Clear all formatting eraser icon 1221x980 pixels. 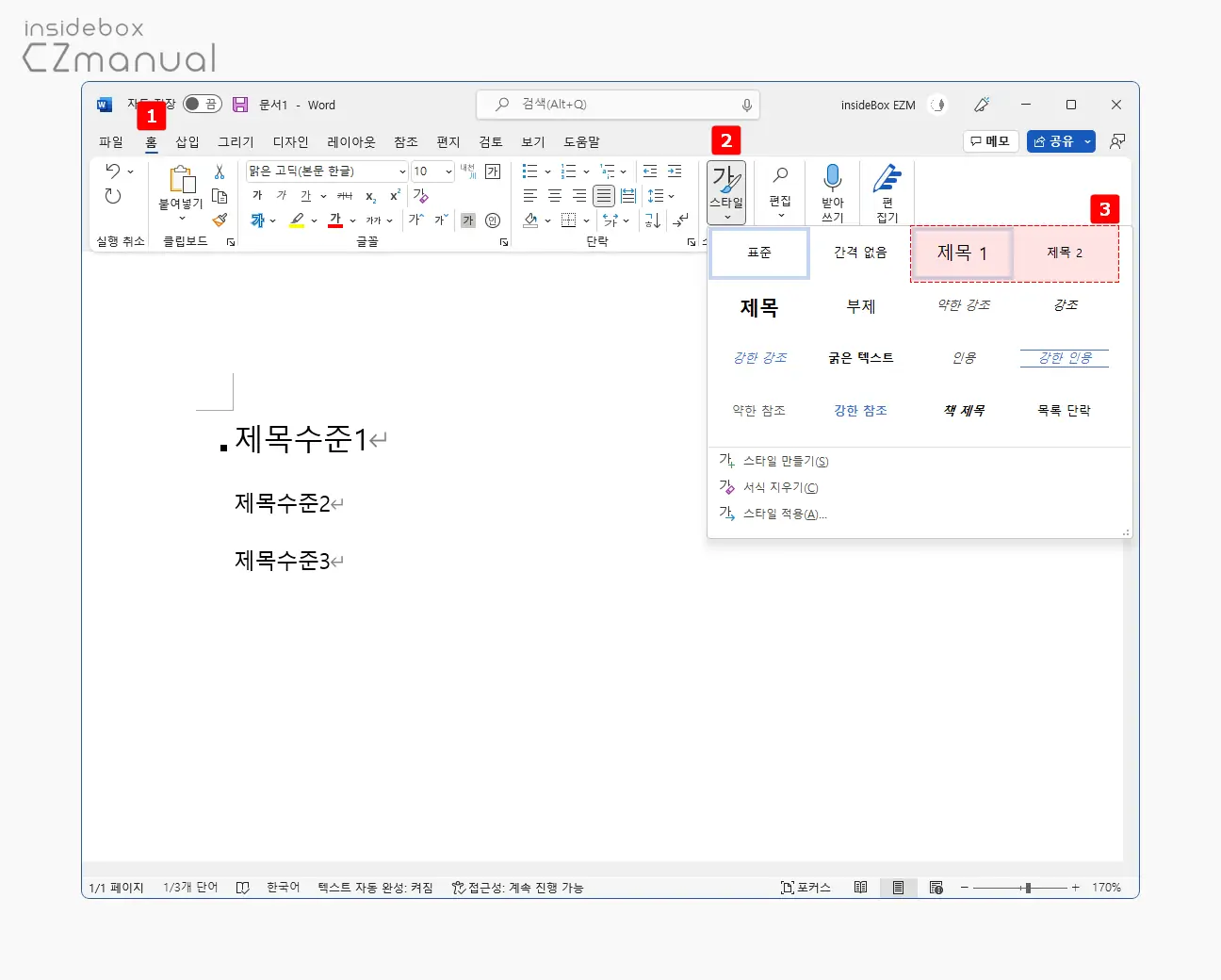420,195
